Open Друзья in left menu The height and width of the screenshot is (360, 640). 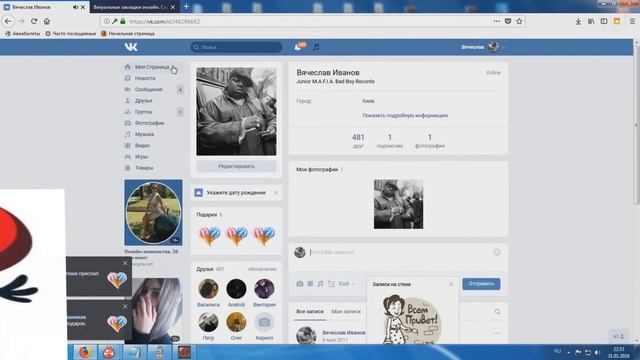pos(143,100)
